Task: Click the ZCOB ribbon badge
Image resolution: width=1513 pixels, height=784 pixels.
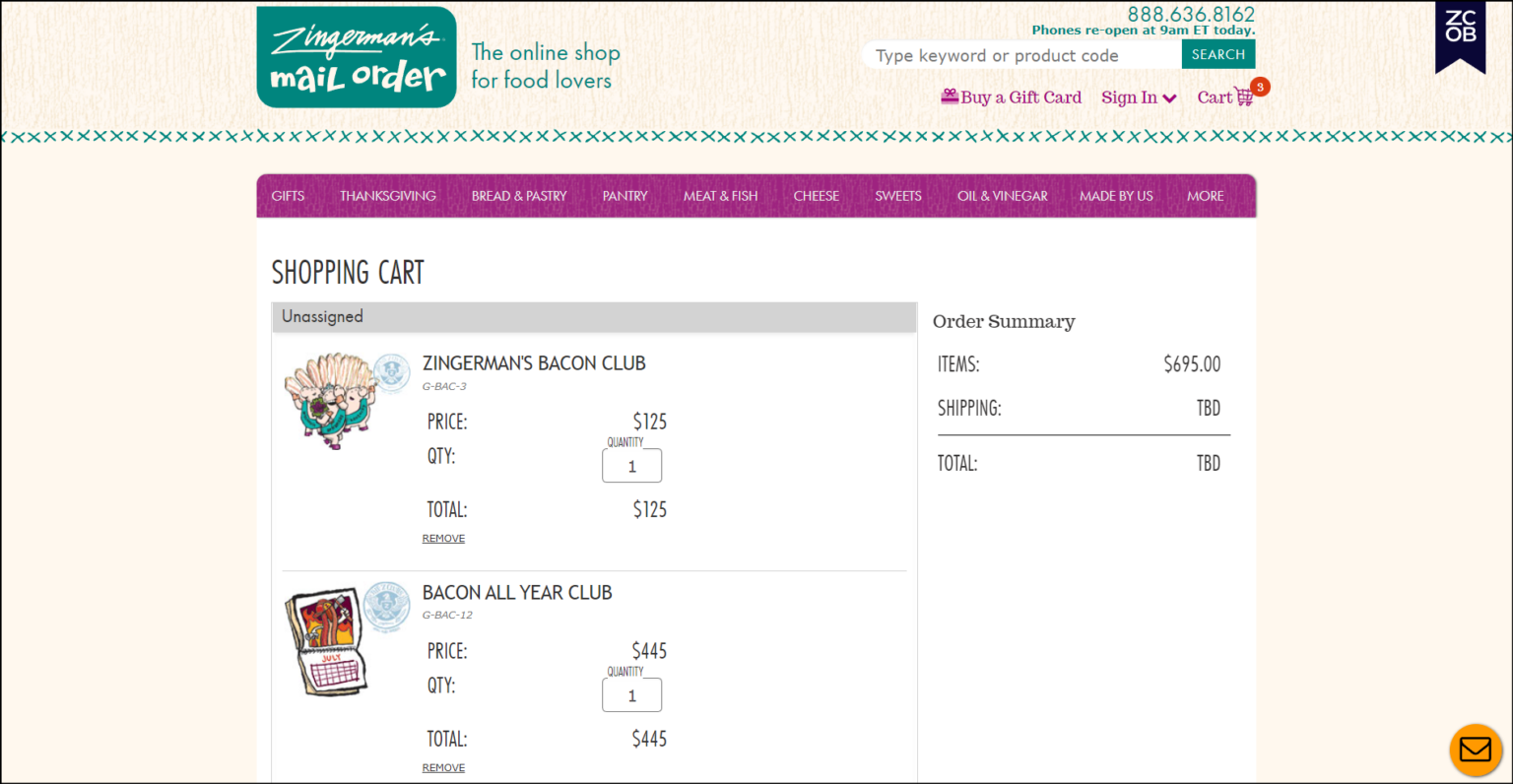Action: (1460, 34)
